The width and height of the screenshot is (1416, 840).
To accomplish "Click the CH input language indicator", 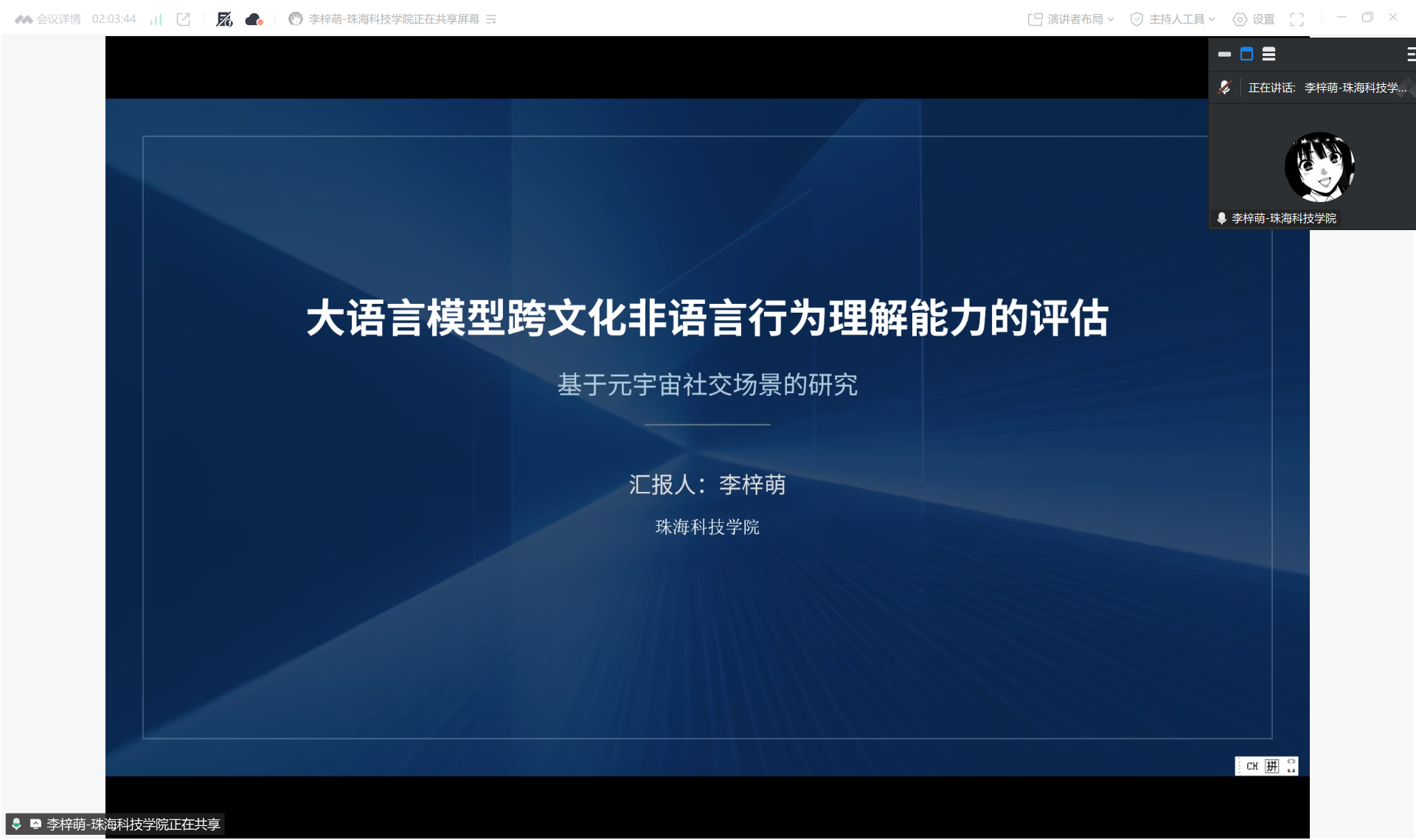I will click(x=1252, y=766).
